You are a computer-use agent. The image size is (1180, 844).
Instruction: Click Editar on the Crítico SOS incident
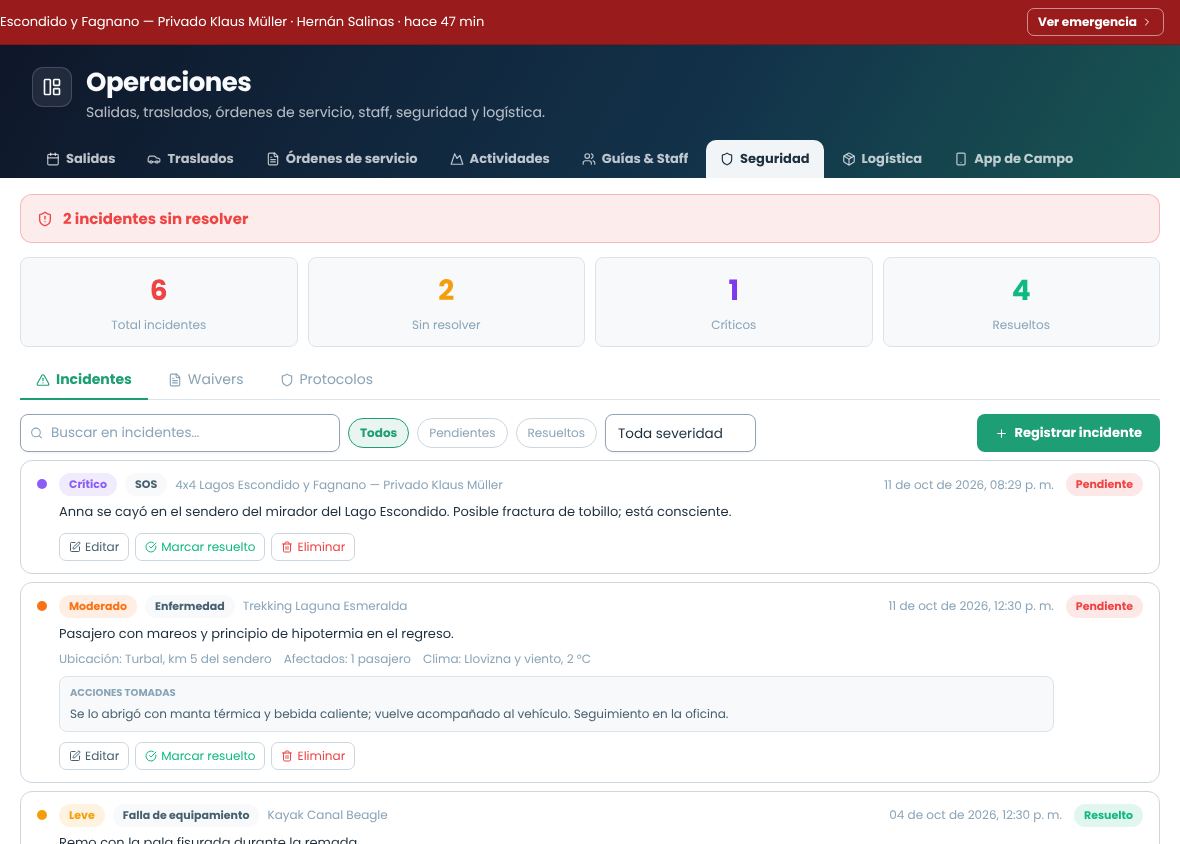pos(94,547)
